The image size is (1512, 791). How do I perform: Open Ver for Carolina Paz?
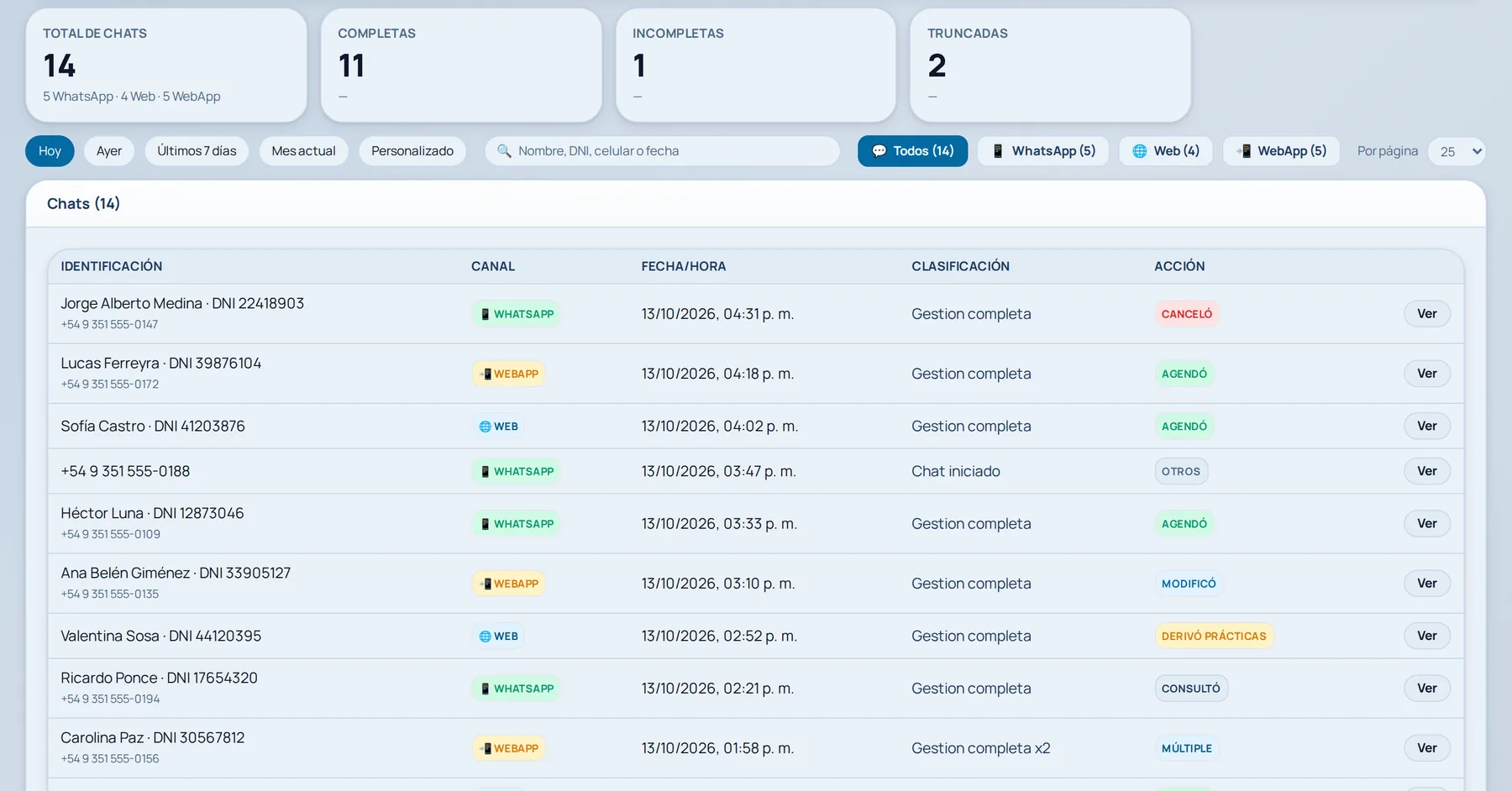pyautogui.click(x=1427, y=748)
